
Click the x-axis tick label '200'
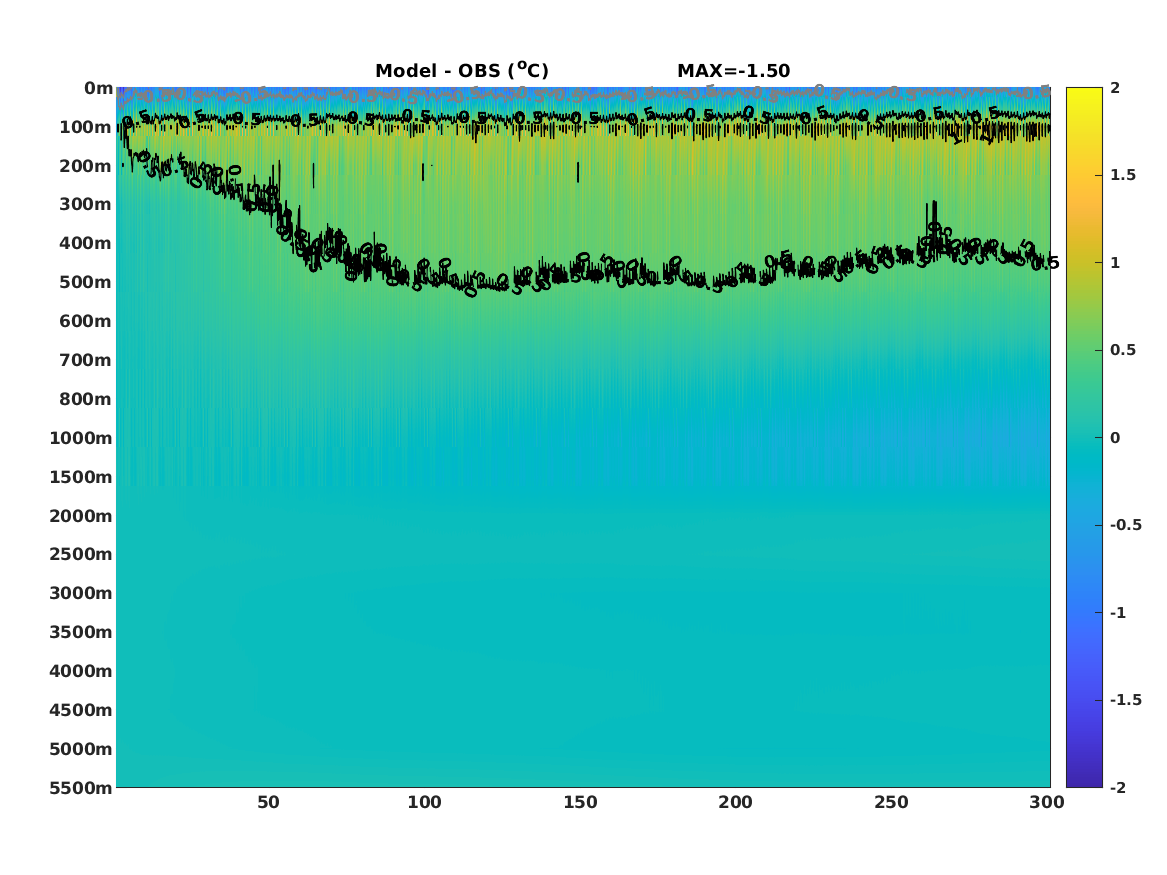[735, 803]
